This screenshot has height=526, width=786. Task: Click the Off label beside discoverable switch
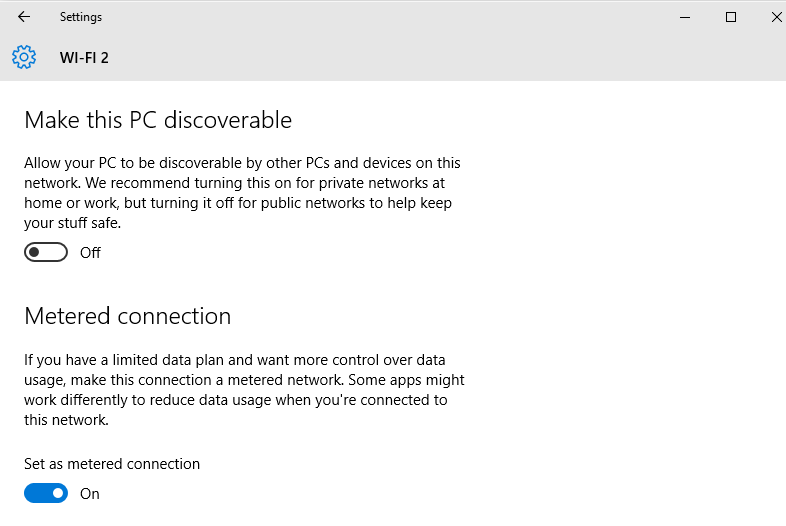(x=90, y=253)
